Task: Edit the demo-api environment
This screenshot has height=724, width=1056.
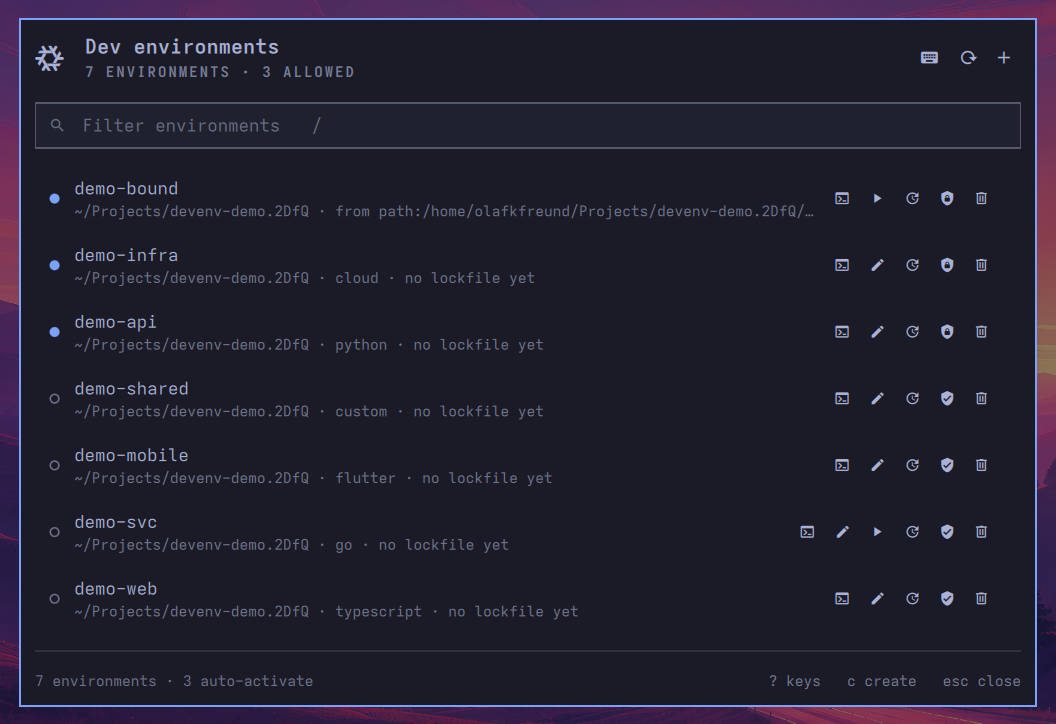Action: pyautogui.click(x=877, y=331)
